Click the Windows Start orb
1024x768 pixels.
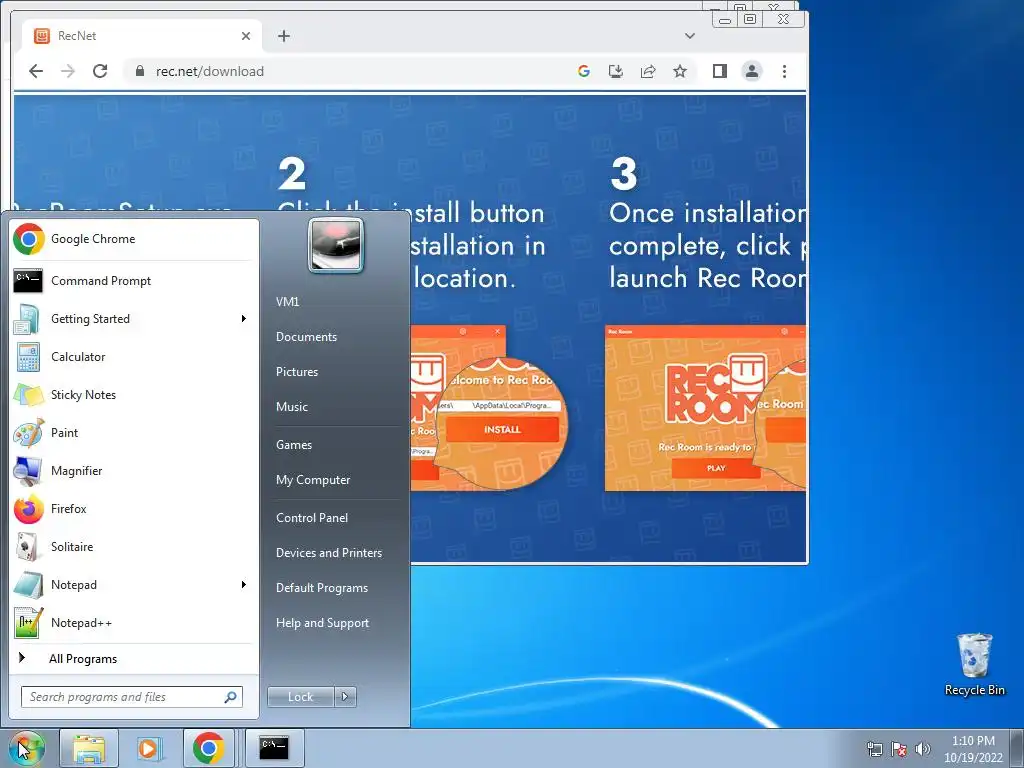click(x=27, y=748)
